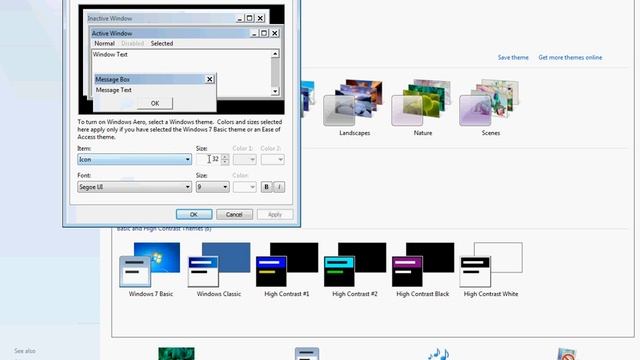Click Active Window preview minimize icon
Image resolution: width=640 pixels, height=360 pixels.
[254, 33]
